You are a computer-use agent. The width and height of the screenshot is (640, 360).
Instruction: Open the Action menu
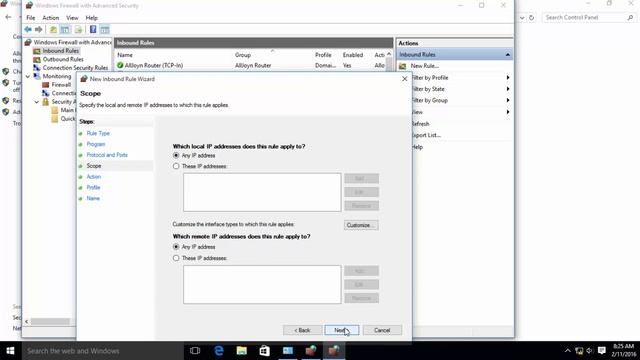51,18
